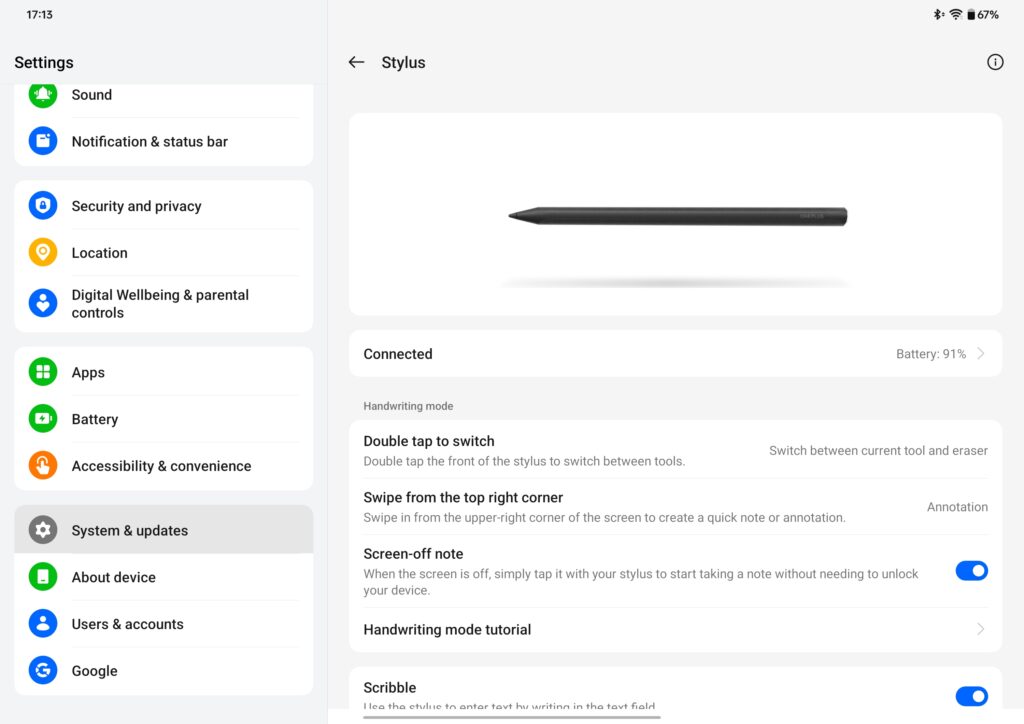Open the Handwriting mode tutorial chevron
1024x724 pixels.
980,629
